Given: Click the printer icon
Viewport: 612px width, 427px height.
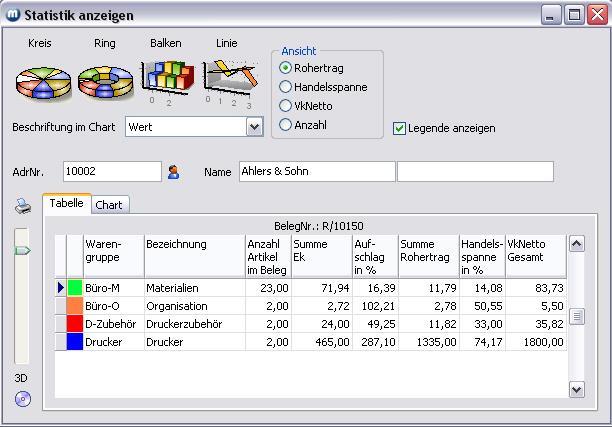Looking at the screenshot, I should tap(22, 206).
